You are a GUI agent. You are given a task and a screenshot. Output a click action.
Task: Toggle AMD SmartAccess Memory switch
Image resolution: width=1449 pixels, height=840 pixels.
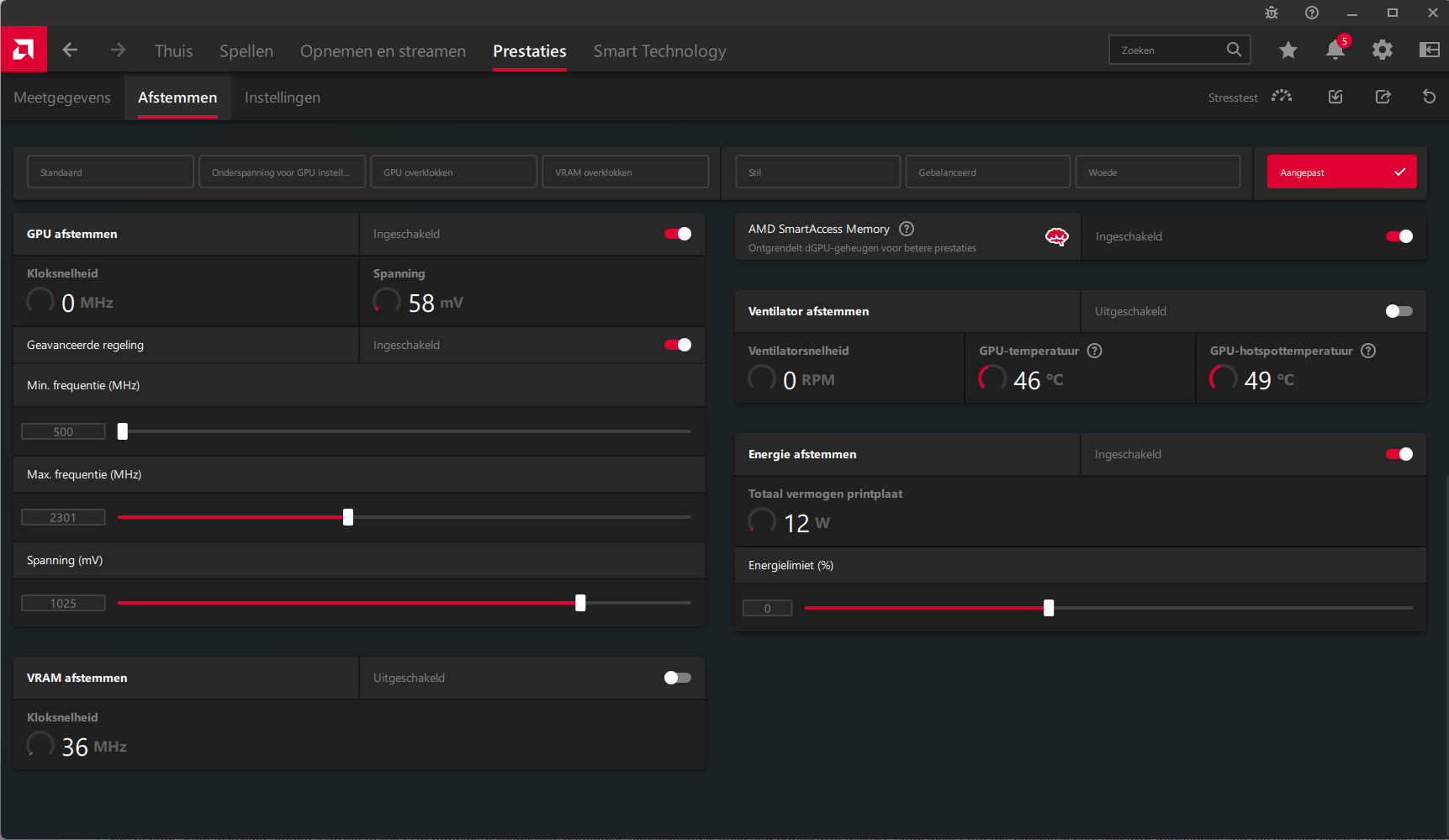click(x=1399, y=236)
